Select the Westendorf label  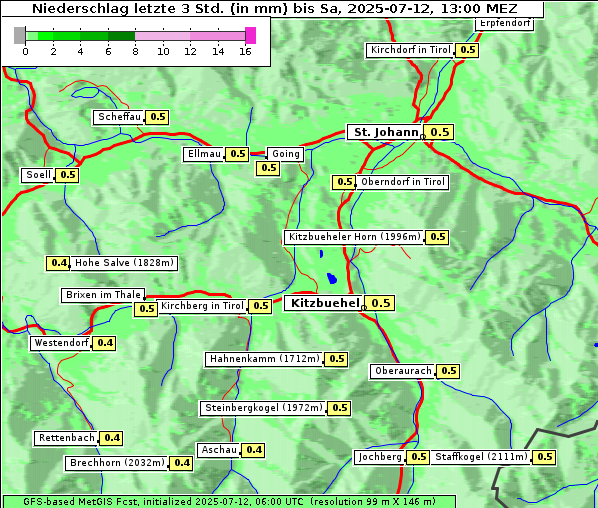(x=61, y=343)
